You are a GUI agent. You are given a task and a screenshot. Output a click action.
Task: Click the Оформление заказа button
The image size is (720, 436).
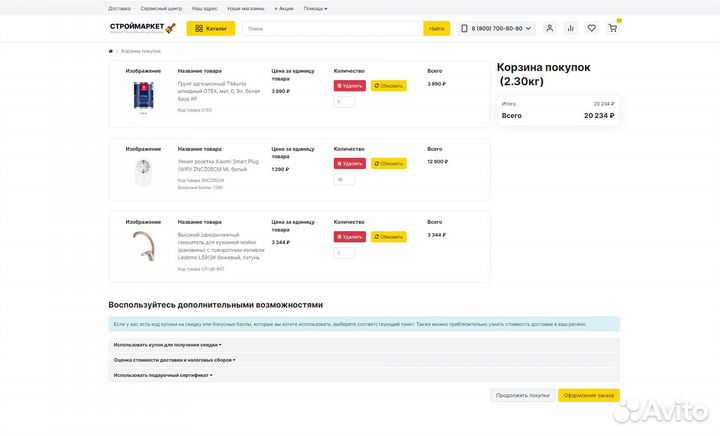[588, 395]
